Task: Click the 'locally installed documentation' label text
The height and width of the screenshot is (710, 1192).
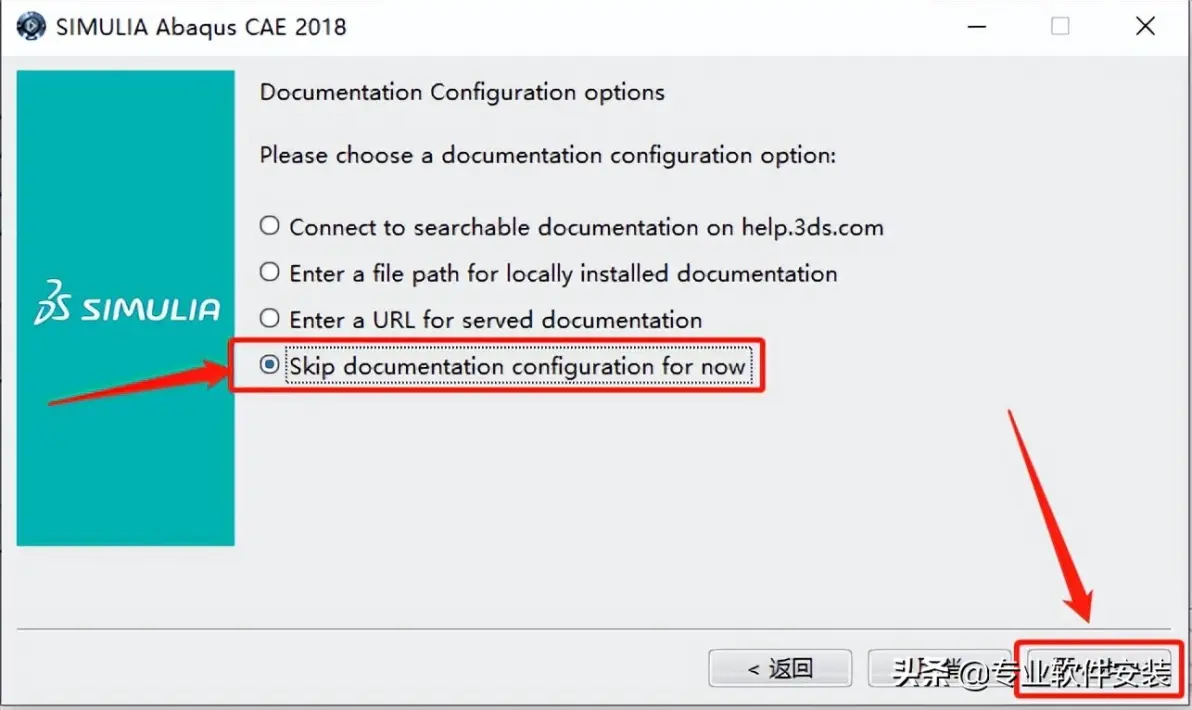Action: pos(563,274)
